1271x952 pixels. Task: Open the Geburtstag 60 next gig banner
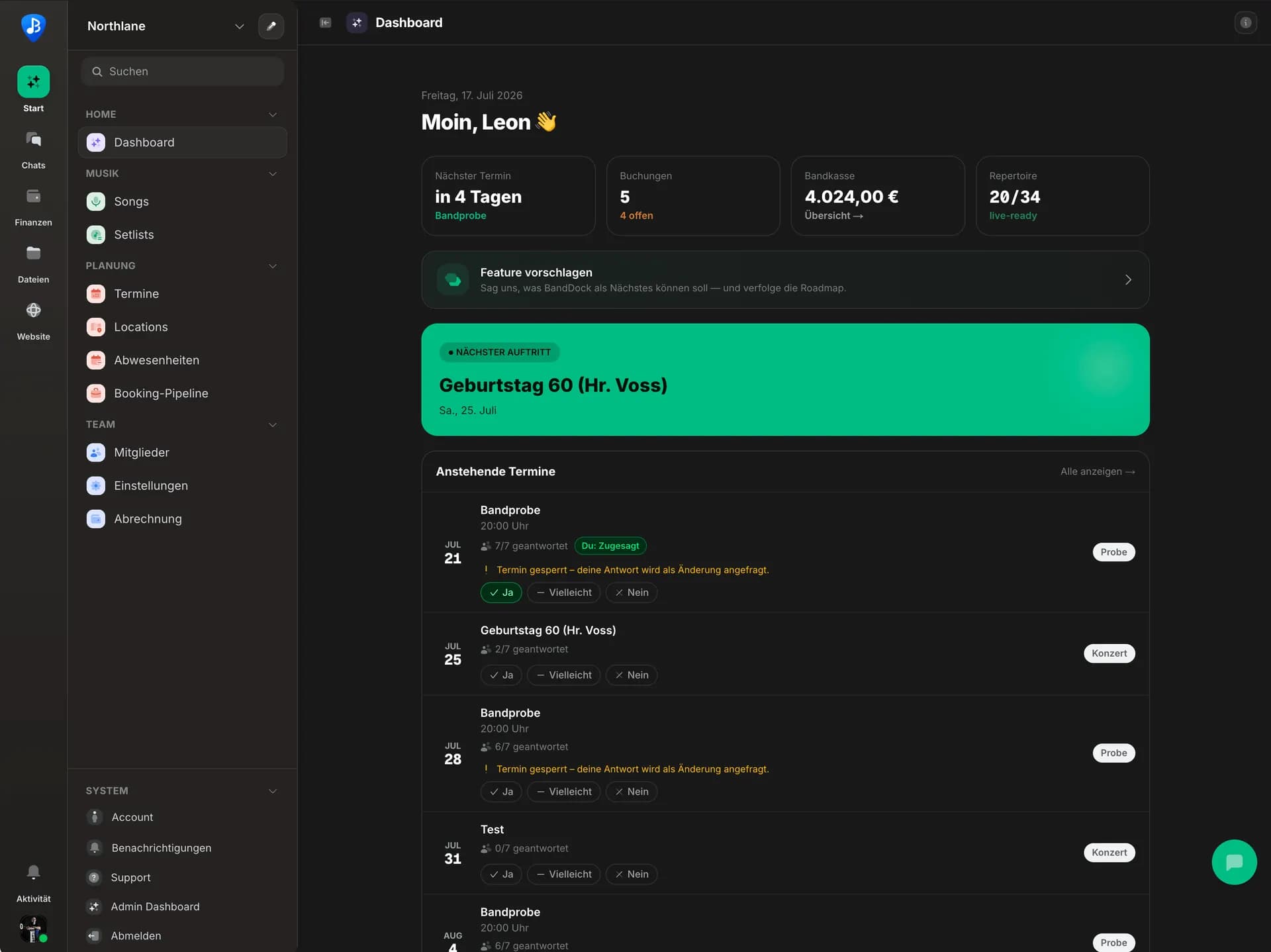click(x=785, y=379)
